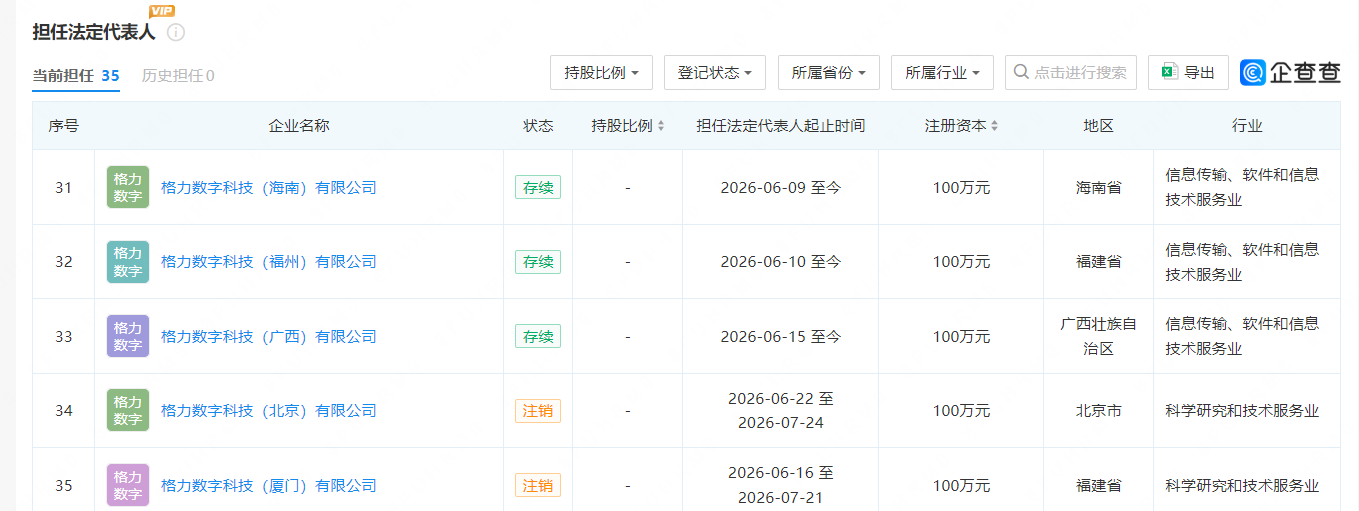Screen dimensions: 1359x511
Task: Click the teal 格力数字 logo for 福州 company
Action: pyautogui.click(x=128, y=262)
